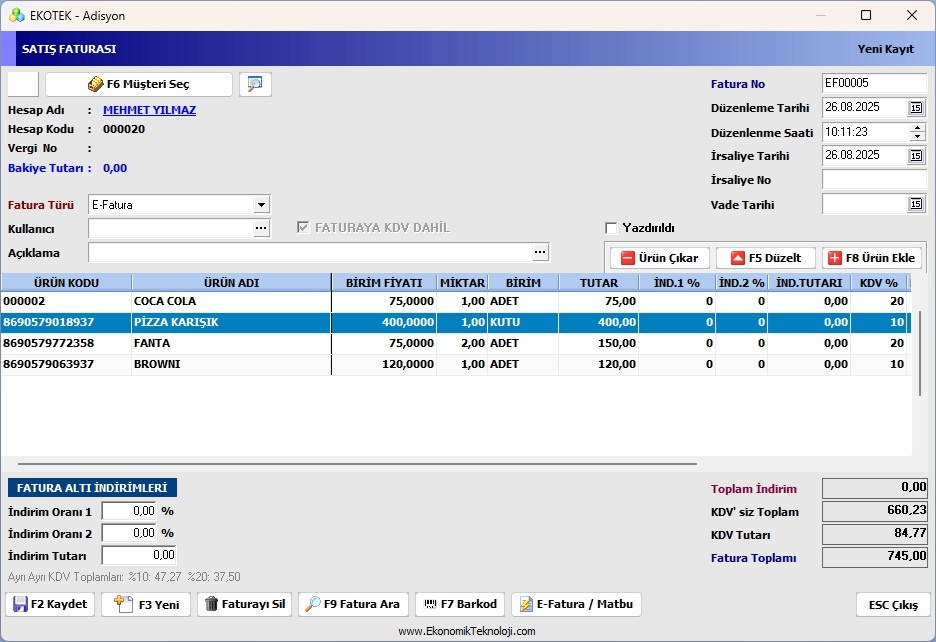Click the İndirim Tutarı field

coord(139,555)
